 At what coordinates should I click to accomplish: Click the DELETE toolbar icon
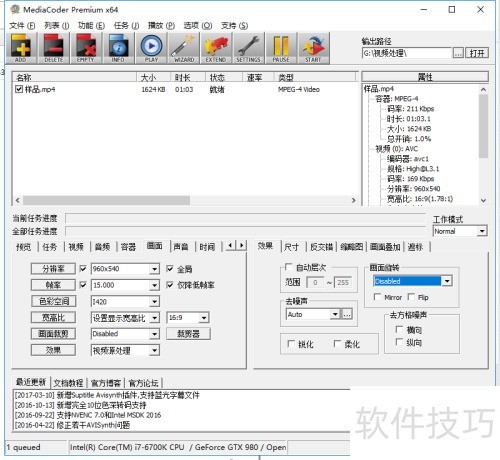[53, 48]
